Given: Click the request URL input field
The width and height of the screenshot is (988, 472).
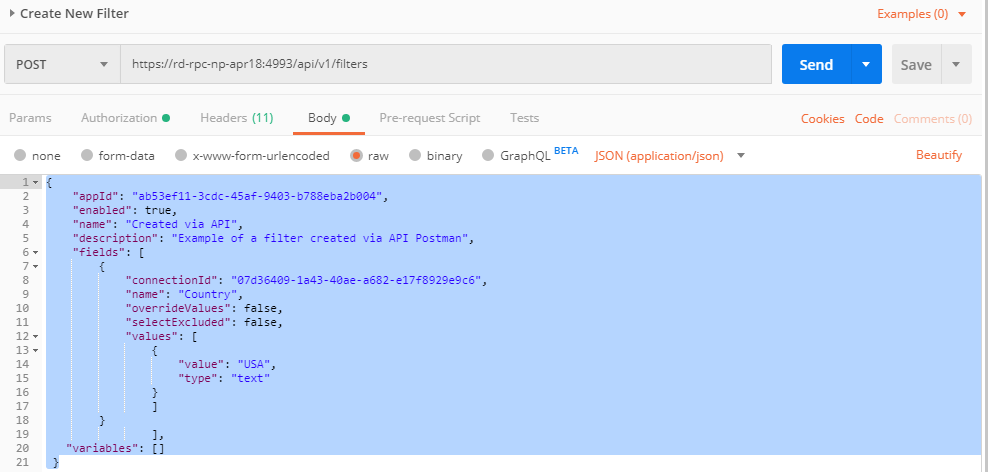Looking at the screenshot, I should pos(445,64).
